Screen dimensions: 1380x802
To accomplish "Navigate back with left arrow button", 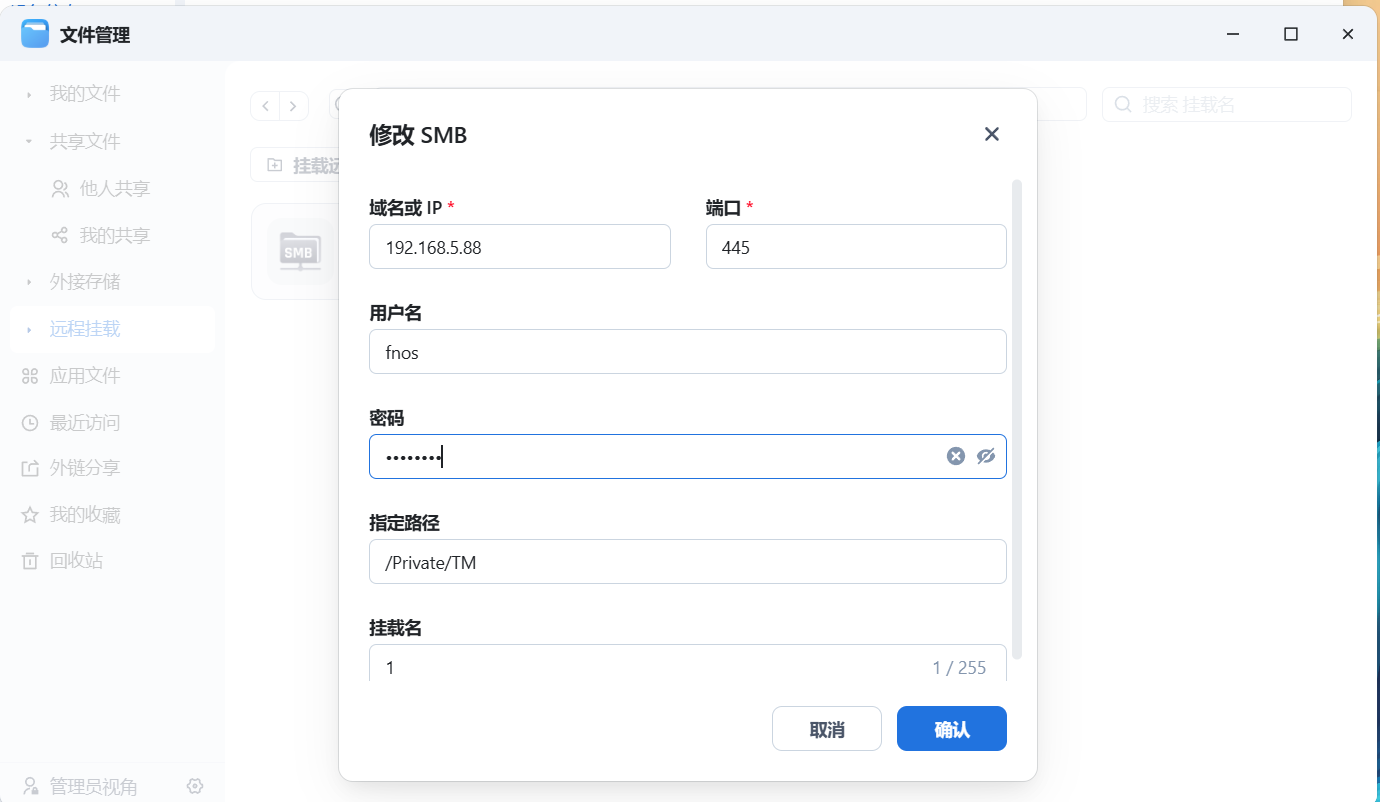I will pos(265,105).
